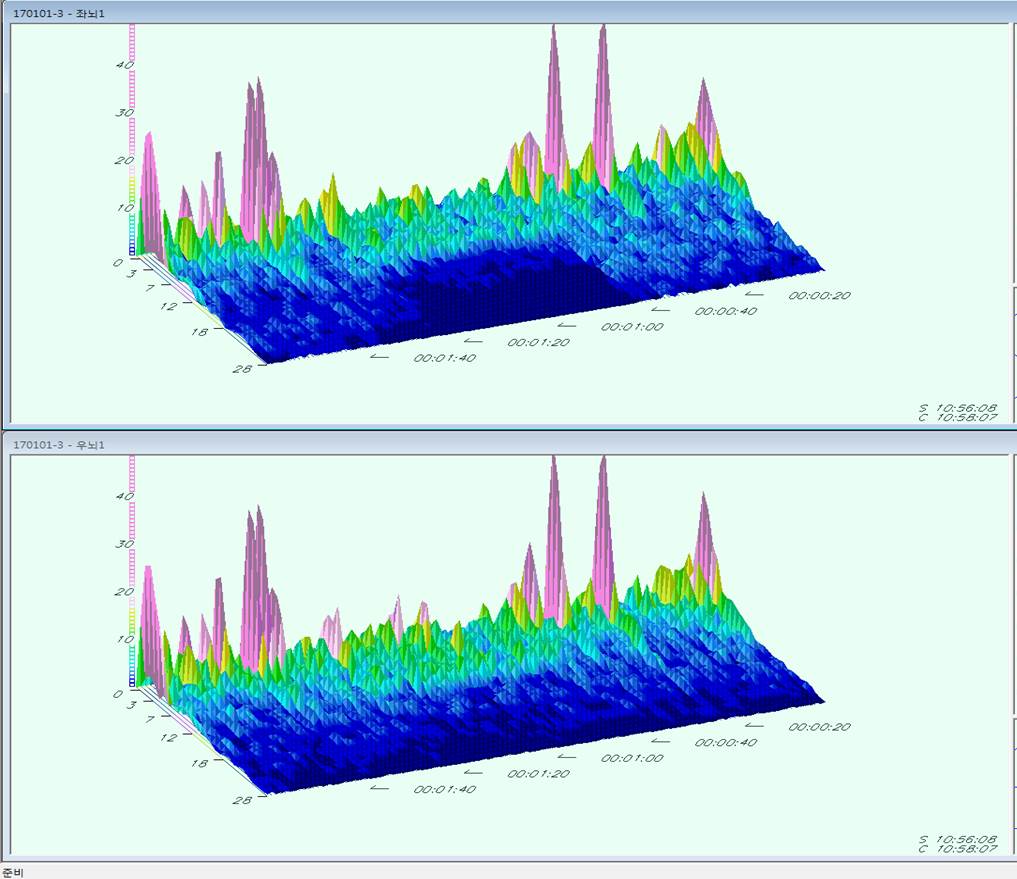The image size is (1017, 879).
Task: Click the color scale bar in 우뇌1 chart
Action: click(x=132, y=572)
